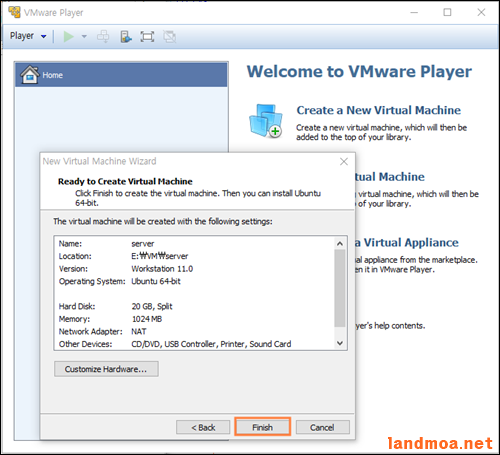This screenshot has width=500, height=455.
Task: Select the Home item in the library
Action: [x=121, y=75]
